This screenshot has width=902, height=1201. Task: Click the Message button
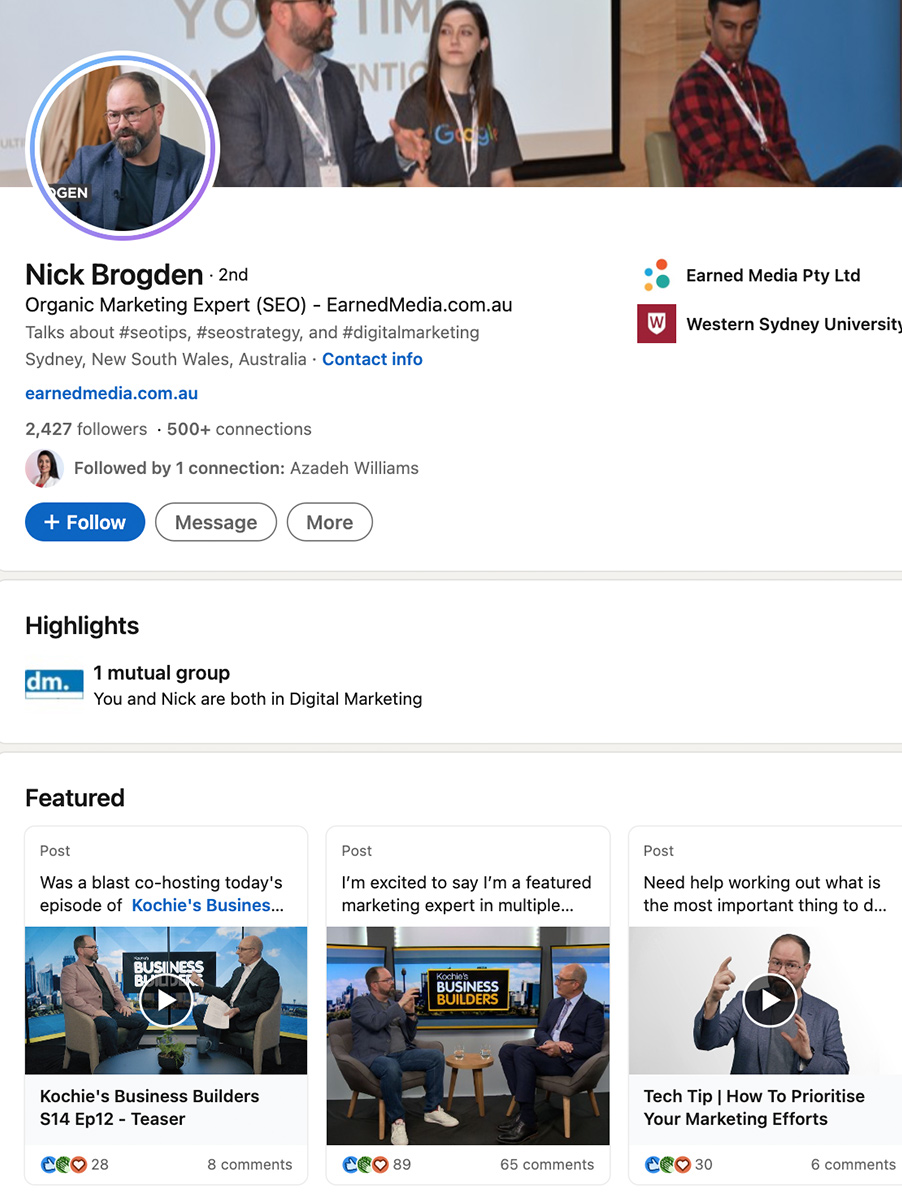(216, 522)
